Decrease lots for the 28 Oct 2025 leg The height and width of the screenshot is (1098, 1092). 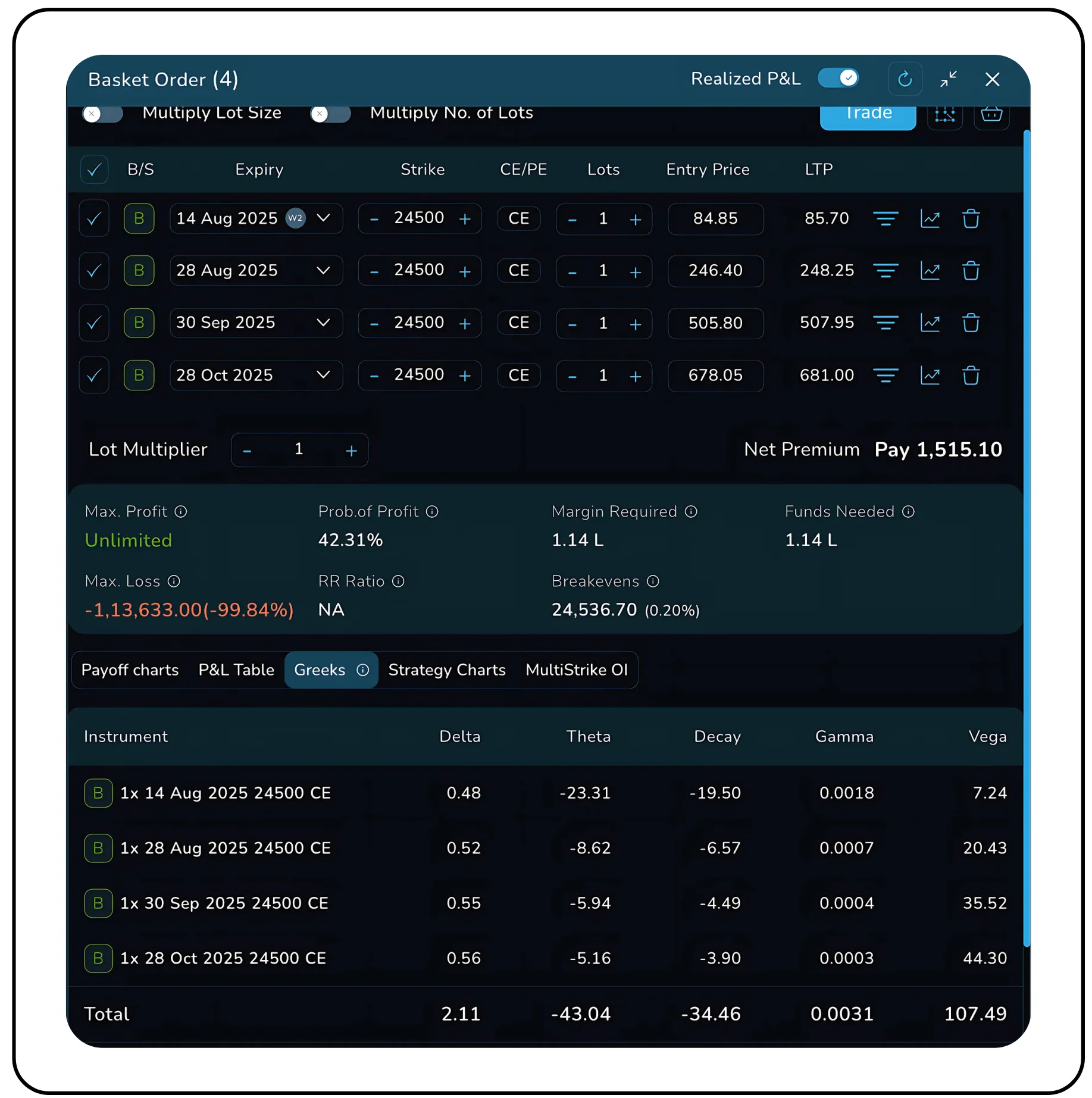(x=572, y=376)
